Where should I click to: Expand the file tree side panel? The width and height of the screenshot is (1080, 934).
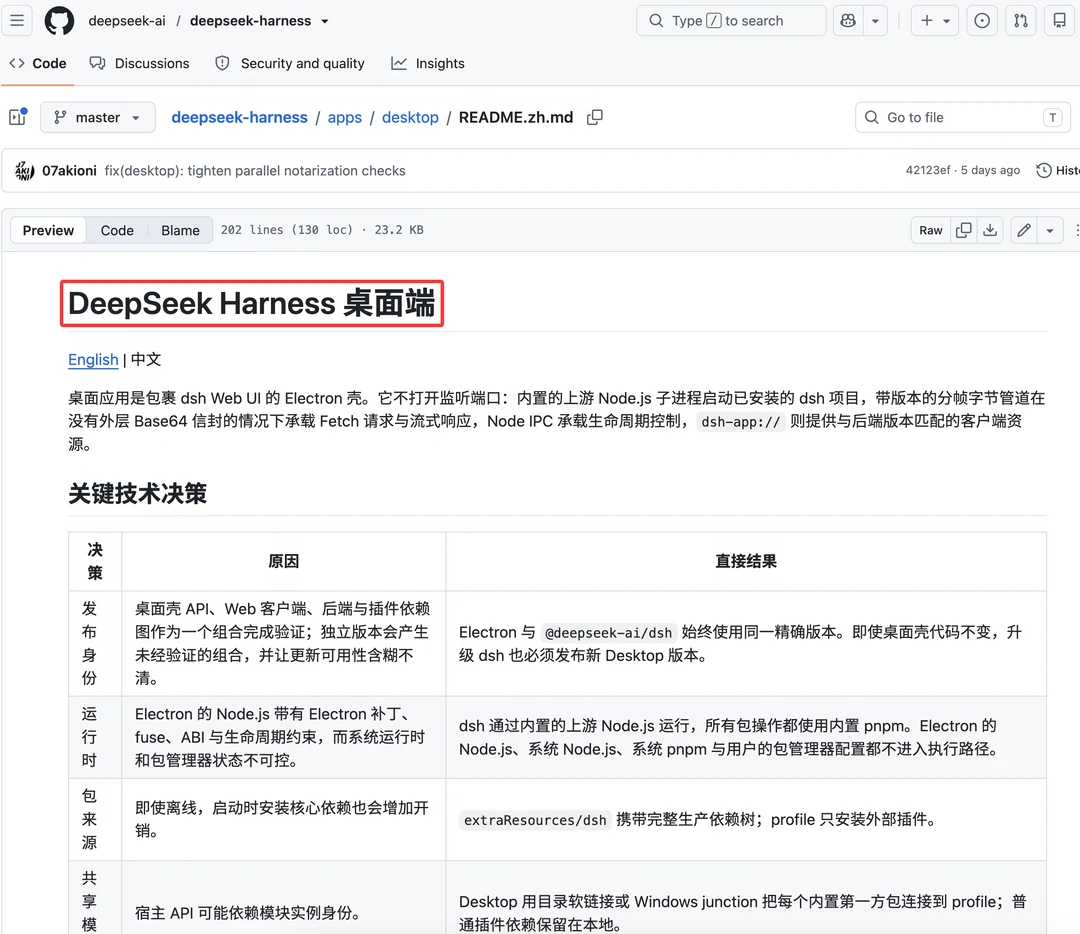click(x=18, y=117)
